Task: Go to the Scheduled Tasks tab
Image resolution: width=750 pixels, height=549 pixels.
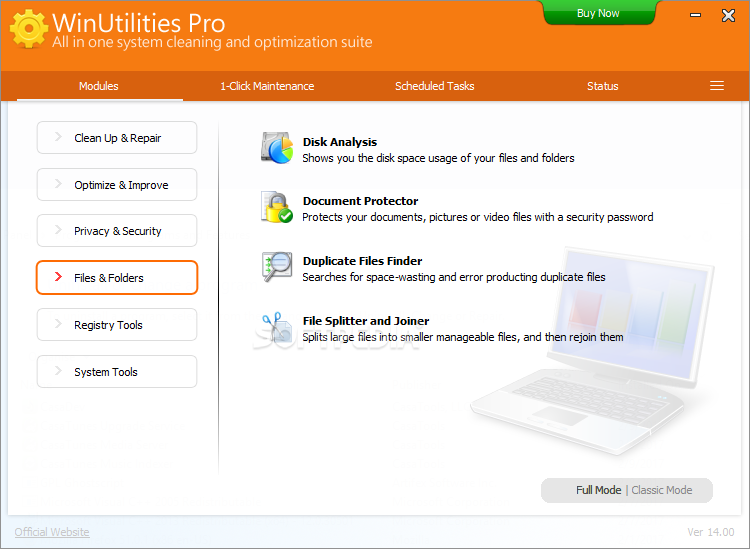Action: click(x=434, y=86)
